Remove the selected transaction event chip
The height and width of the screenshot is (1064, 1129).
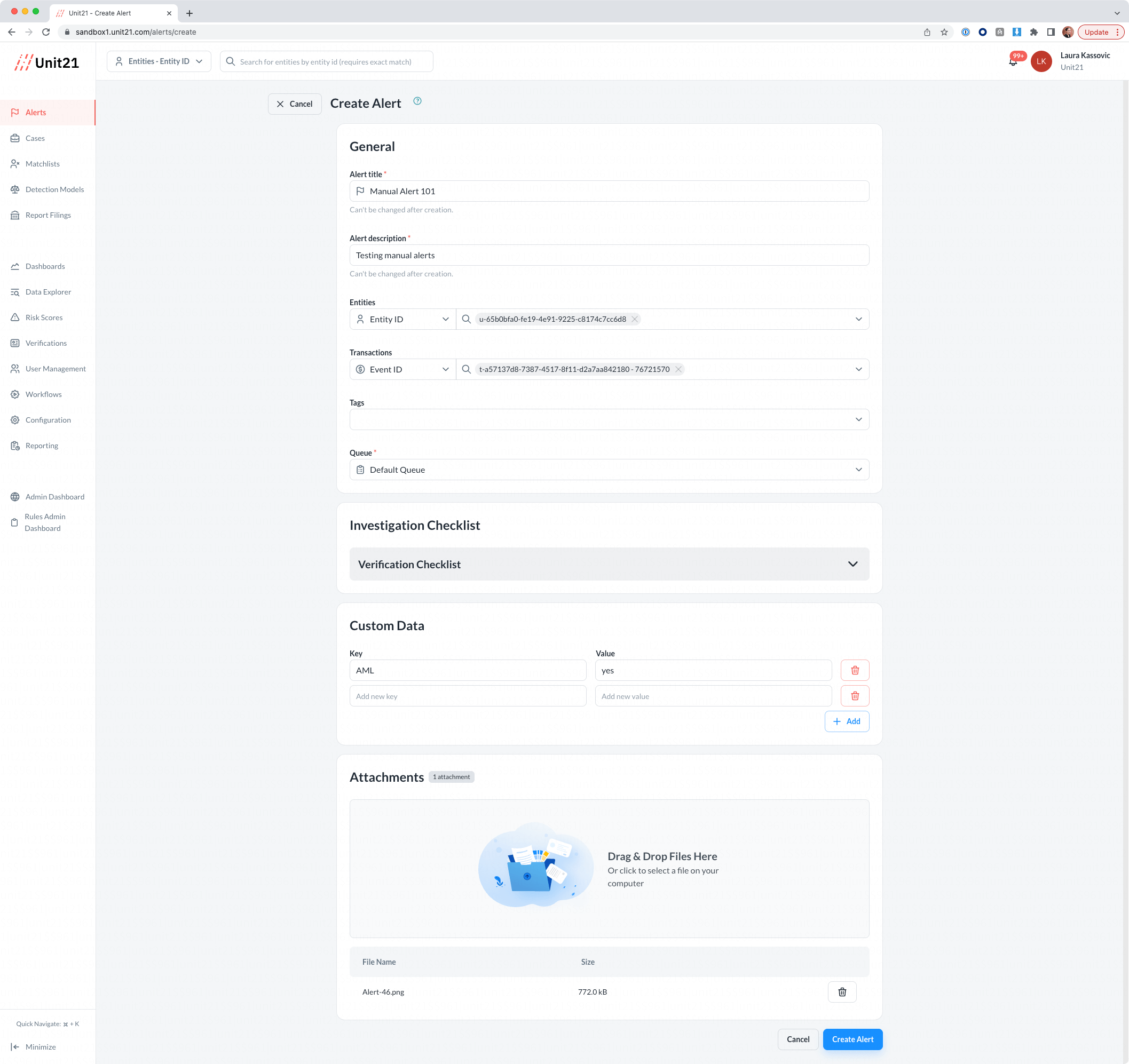(678, 369)
